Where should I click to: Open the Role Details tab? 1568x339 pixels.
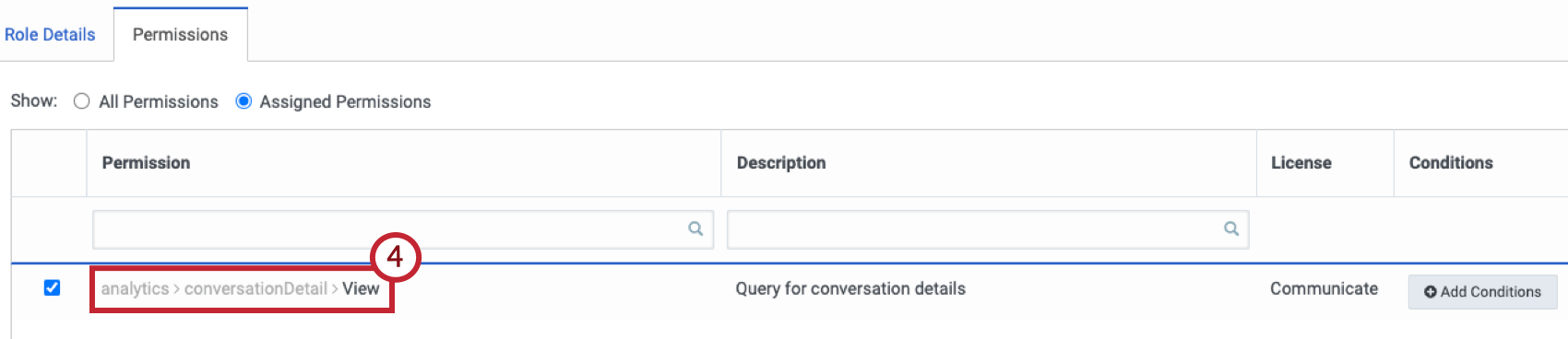[x=50, y=35]
